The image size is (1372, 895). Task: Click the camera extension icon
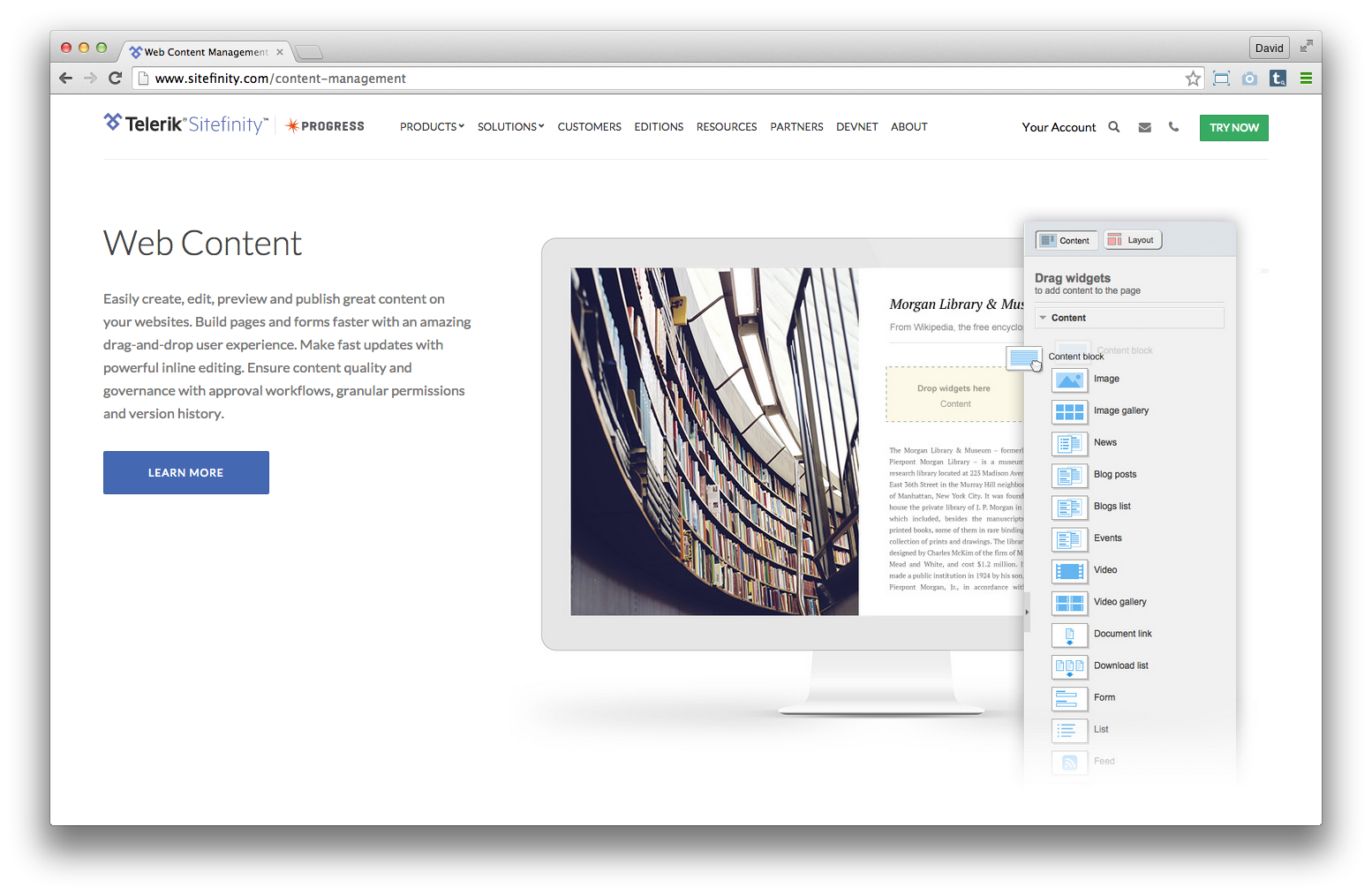point(1249,79)
